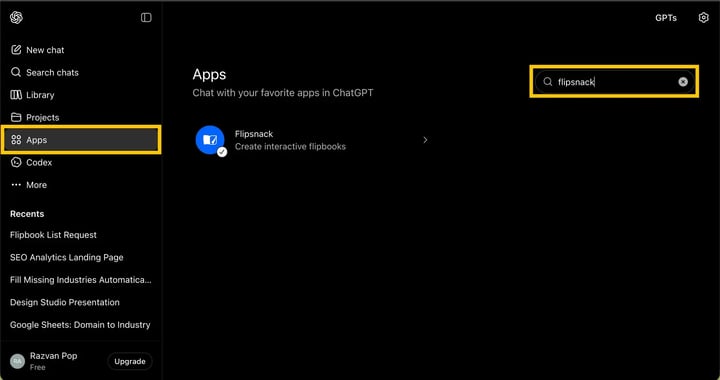Screen dimensions: 720x380
Task: Go to Projects
Action: [81, 117]
